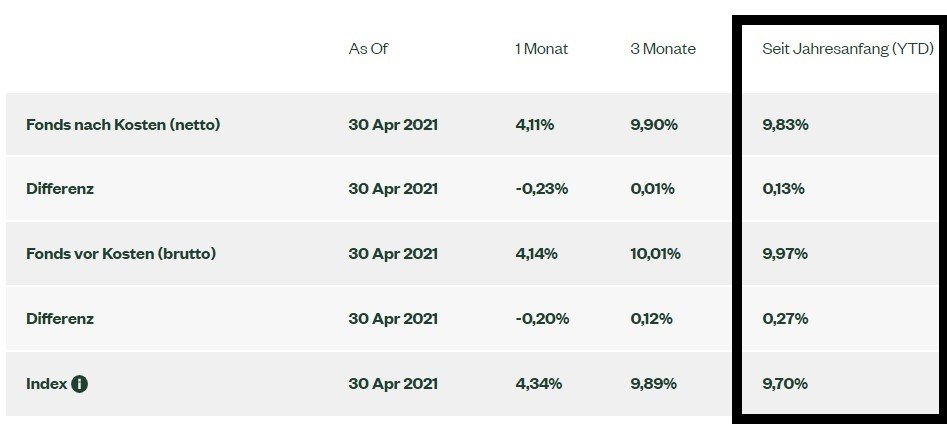The width and height of the screenshot is (947, 428).
Task: Click the "Fonds vor Kosten (brutto)" row label
Action: pos(121,254)
